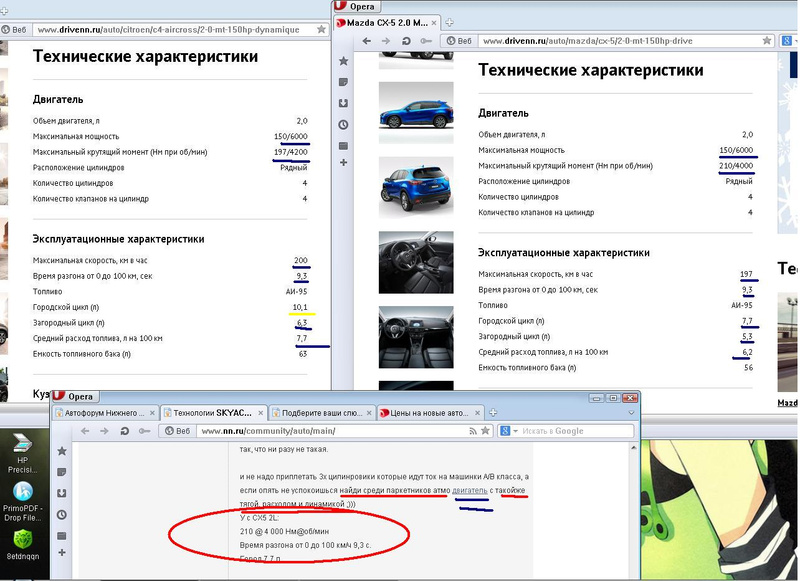Click the password wand key in forum window
The width and height of the screenshot is (800, 581).
[x=144, y=431]
